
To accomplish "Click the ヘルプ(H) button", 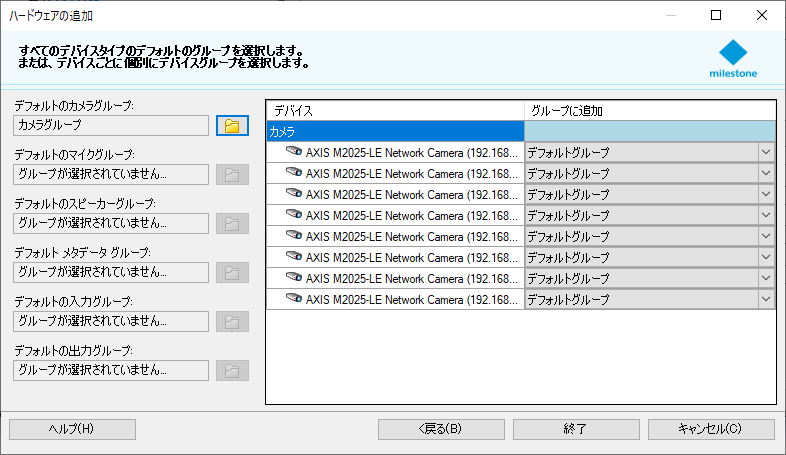I will 72,429.
